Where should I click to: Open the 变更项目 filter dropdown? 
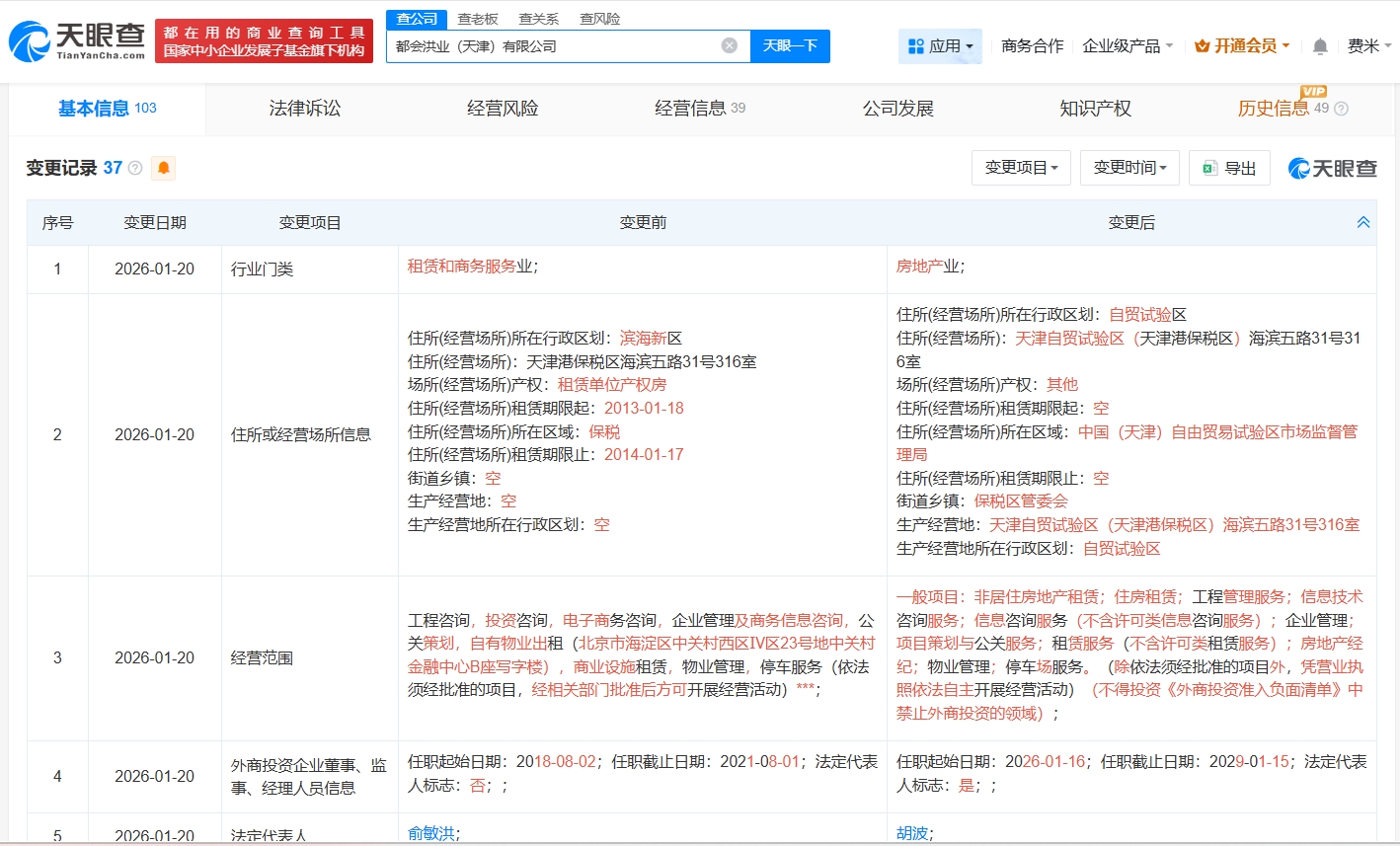click(1021, 168)
